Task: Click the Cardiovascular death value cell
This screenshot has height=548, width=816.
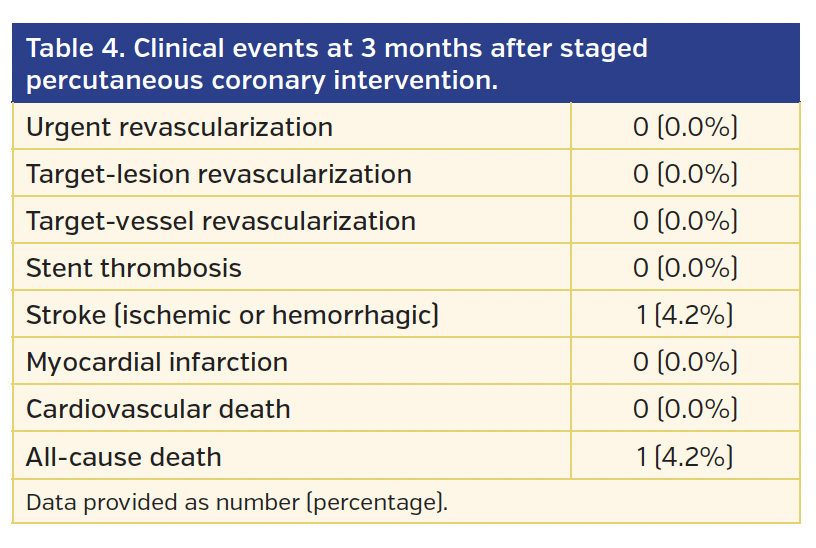Action: pos(685,409)
